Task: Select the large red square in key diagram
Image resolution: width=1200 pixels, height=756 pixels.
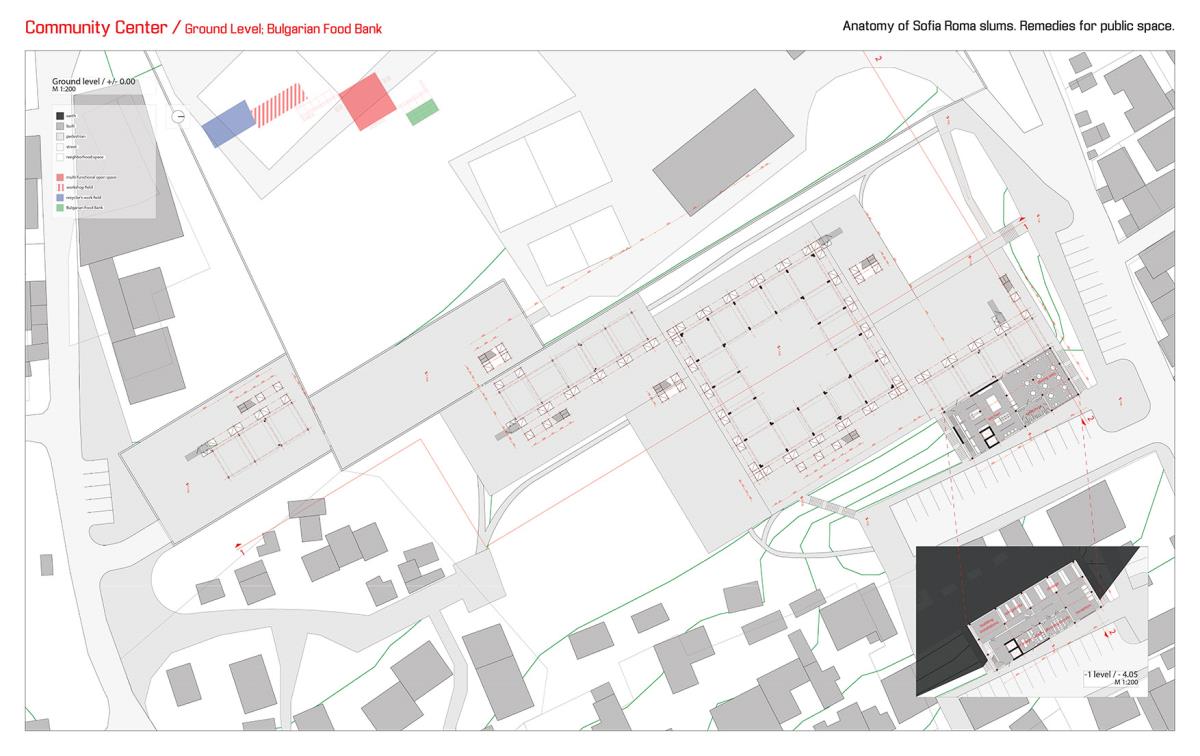Action: pos(367,103)
